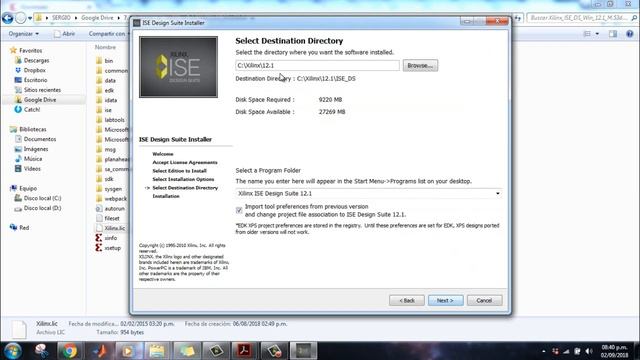Image resolution: width=640 pixels, height=360 pixels.
Task: Select Música library
Action: (x=33, y=159)
